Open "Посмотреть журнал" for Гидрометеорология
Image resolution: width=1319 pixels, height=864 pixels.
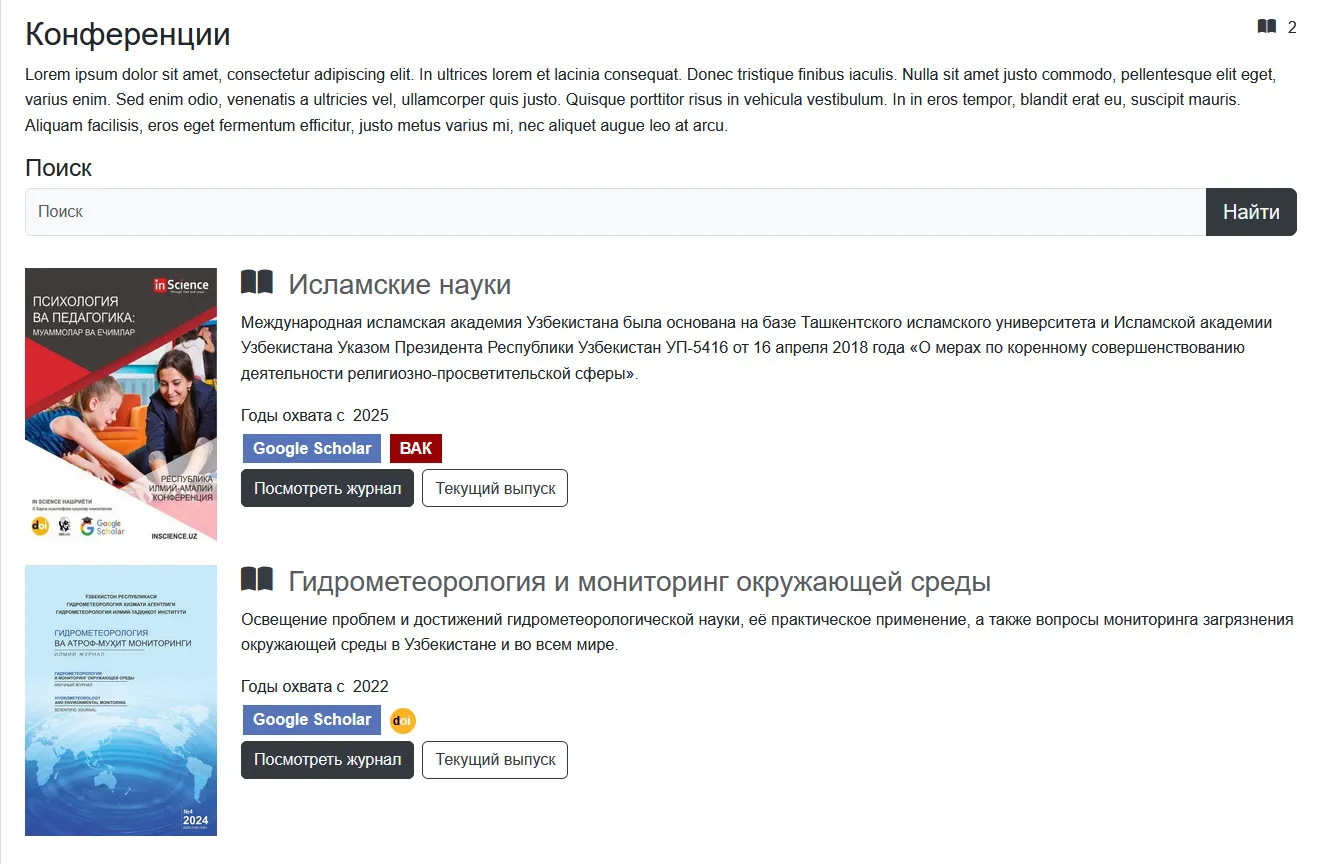pyautogui.click(x=327, y=760)
